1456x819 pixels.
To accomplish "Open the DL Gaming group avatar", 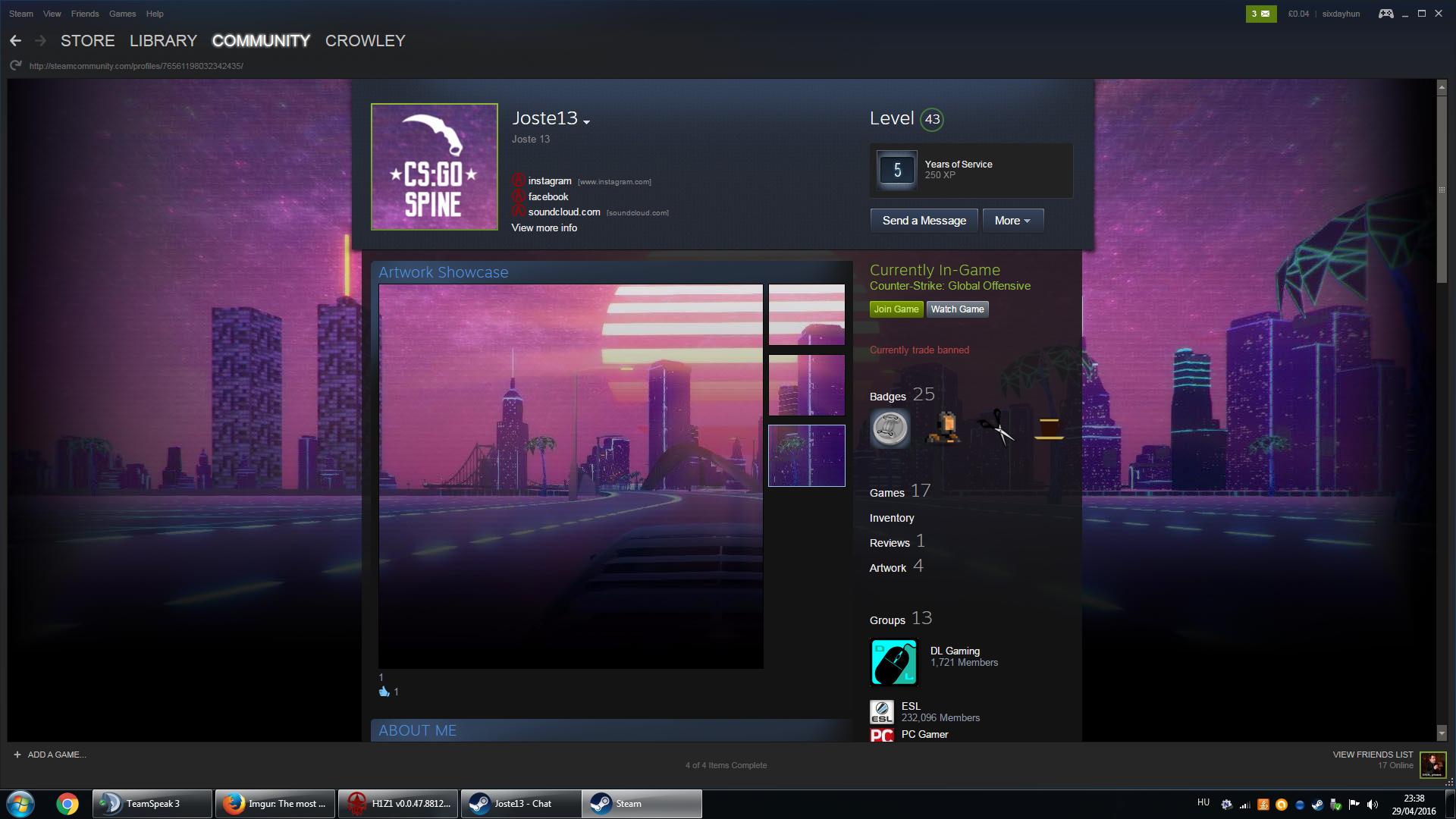I will point(894,662).
